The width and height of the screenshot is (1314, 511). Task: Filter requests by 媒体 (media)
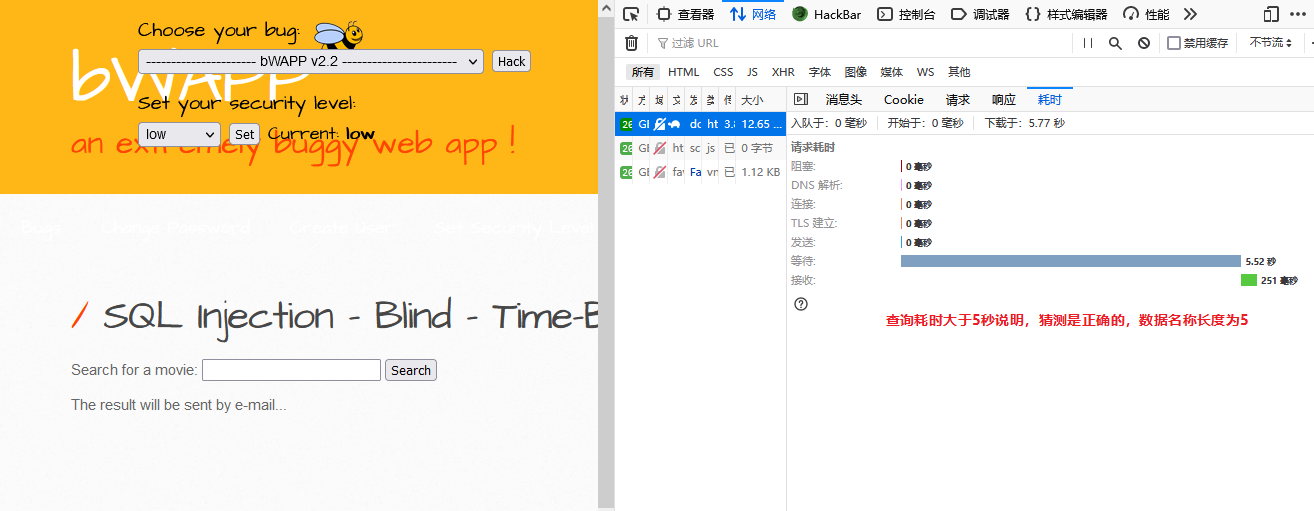tap(891, 72)
